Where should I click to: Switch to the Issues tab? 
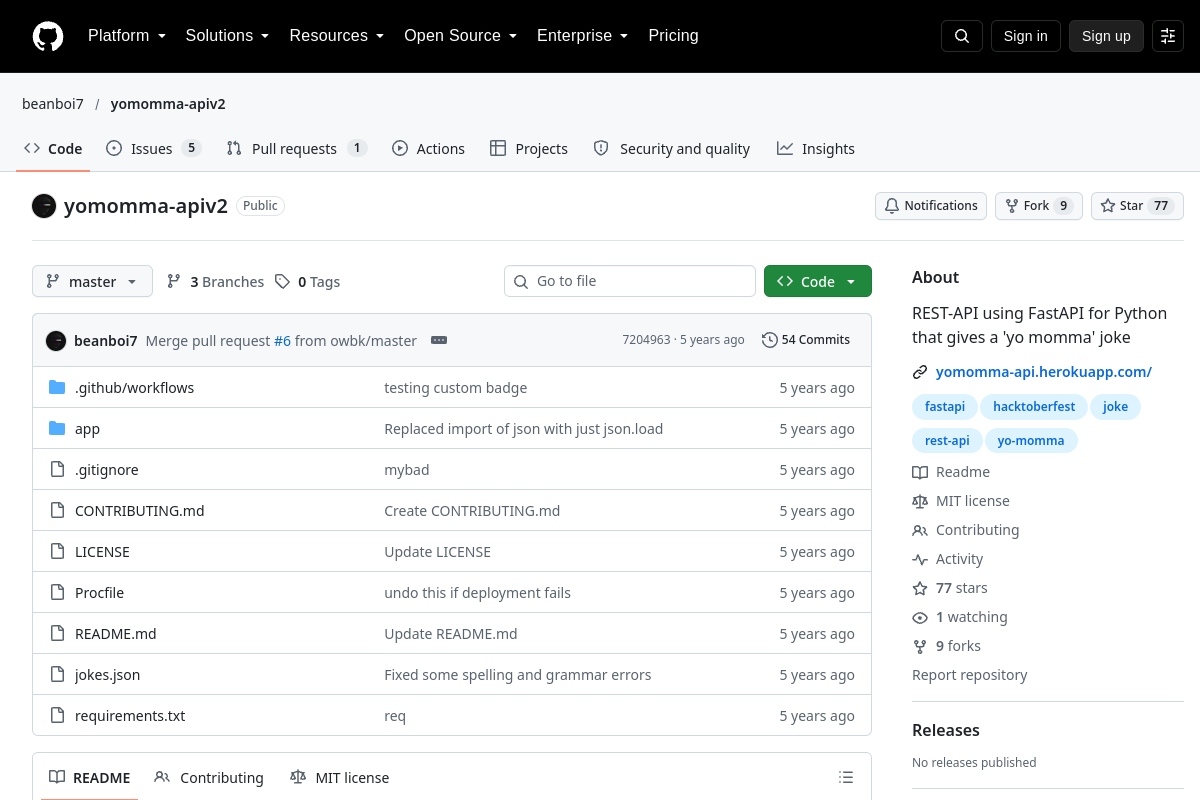click(154, 148)
